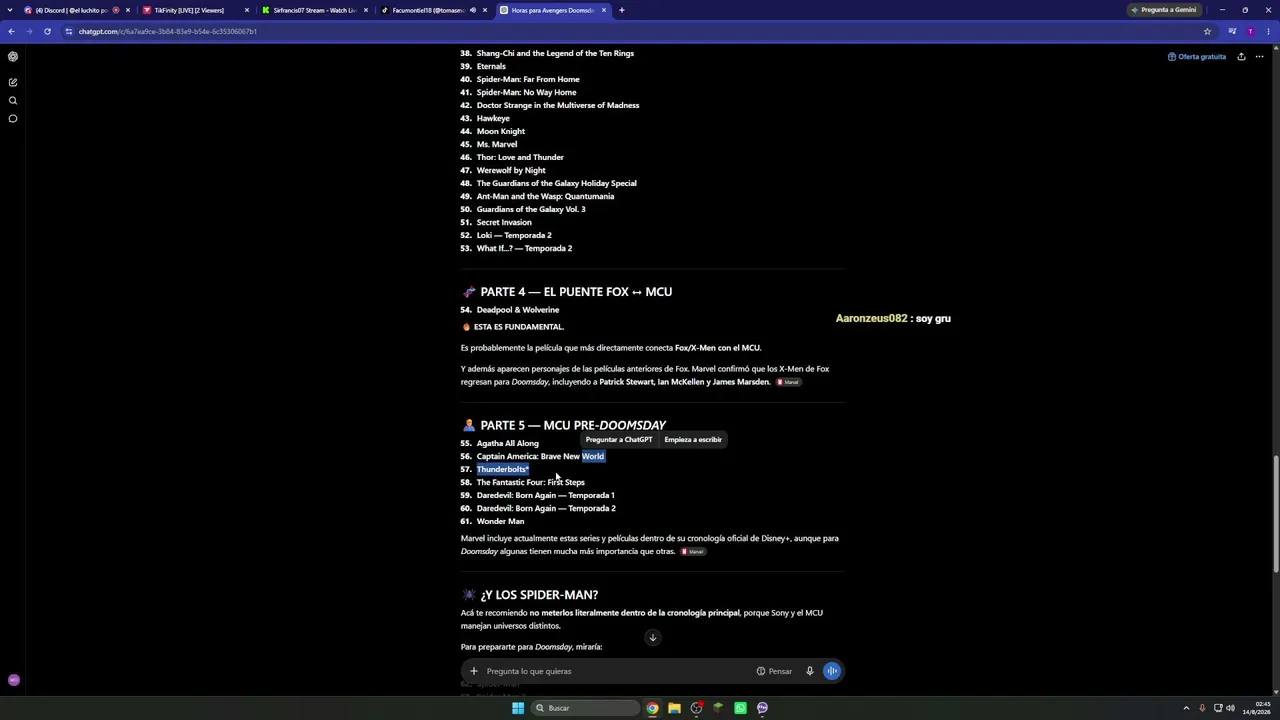The image size is (1280, 720).
Task: Open the ChatGPT logo home icon
Action: coord(13,57)
